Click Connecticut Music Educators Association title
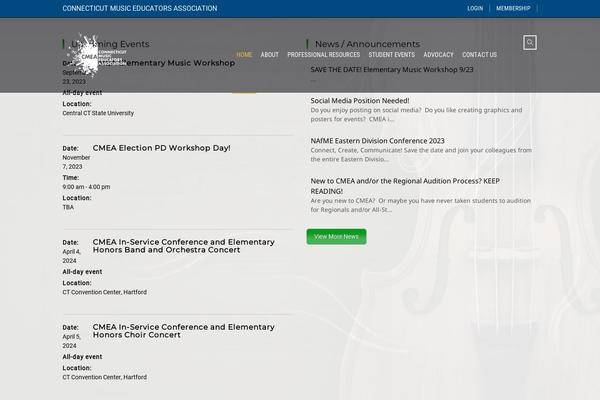 (140, 8)
